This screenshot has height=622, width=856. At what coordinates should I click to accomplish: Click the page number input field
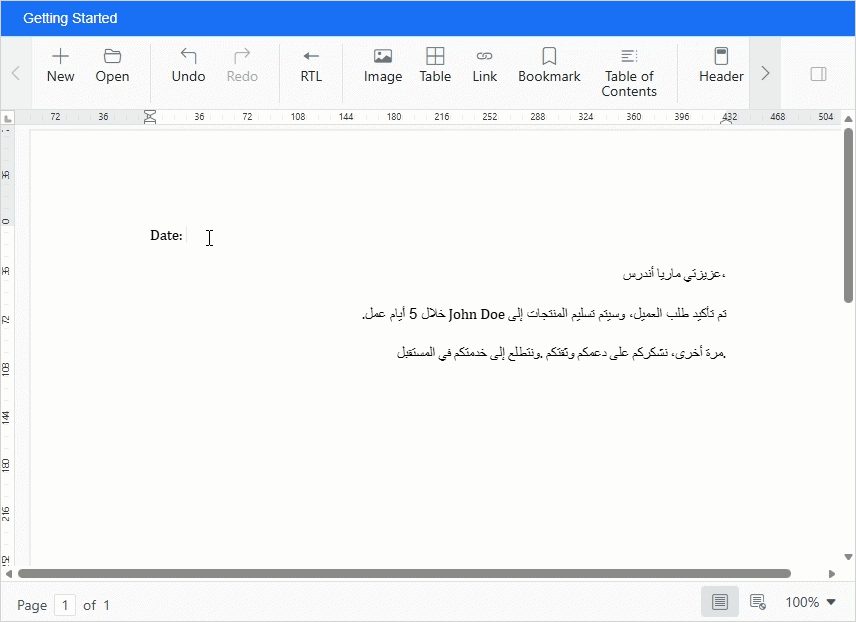(x=65, y=605)
